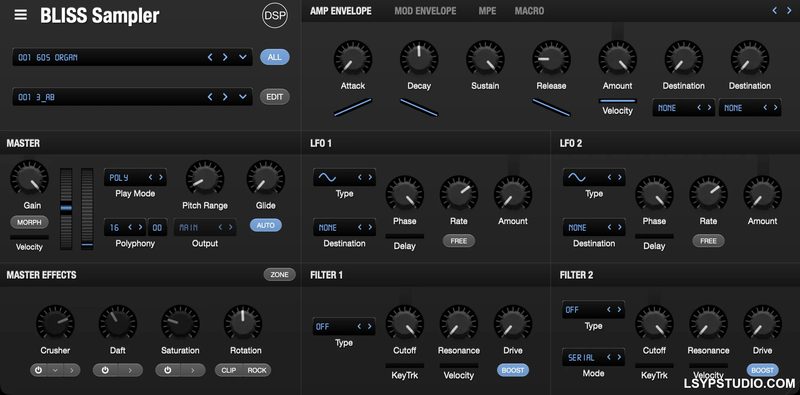Click the Attack curve shape line
This screenshot has height=395, width=800.
[353, 107]
